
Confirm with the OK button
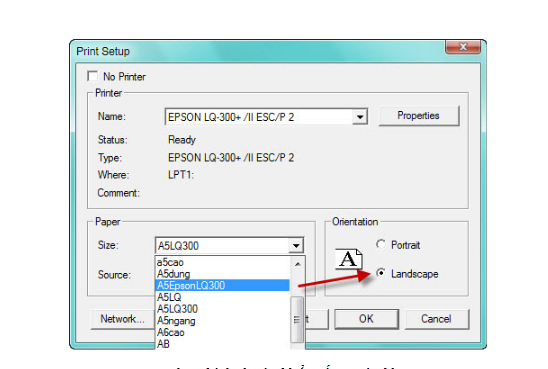[x=366, y=319]
